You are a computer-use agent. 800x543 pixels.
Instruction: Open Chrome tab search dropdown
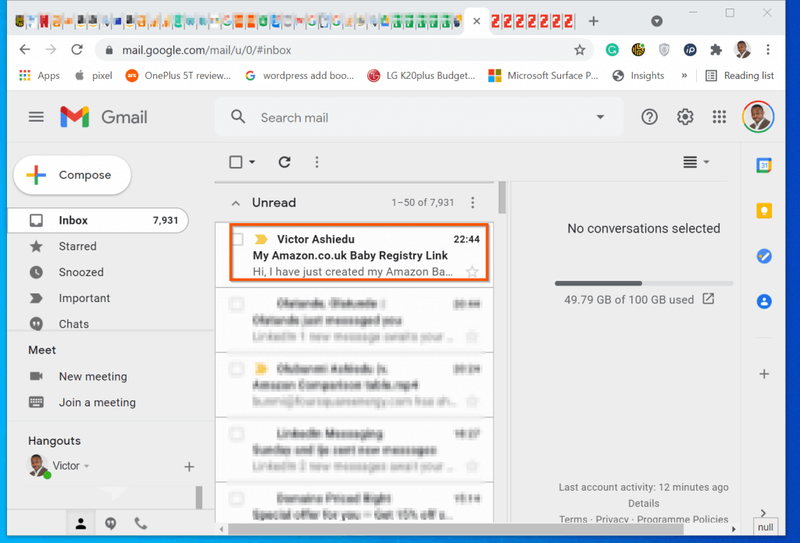click(x=657, y=21)
